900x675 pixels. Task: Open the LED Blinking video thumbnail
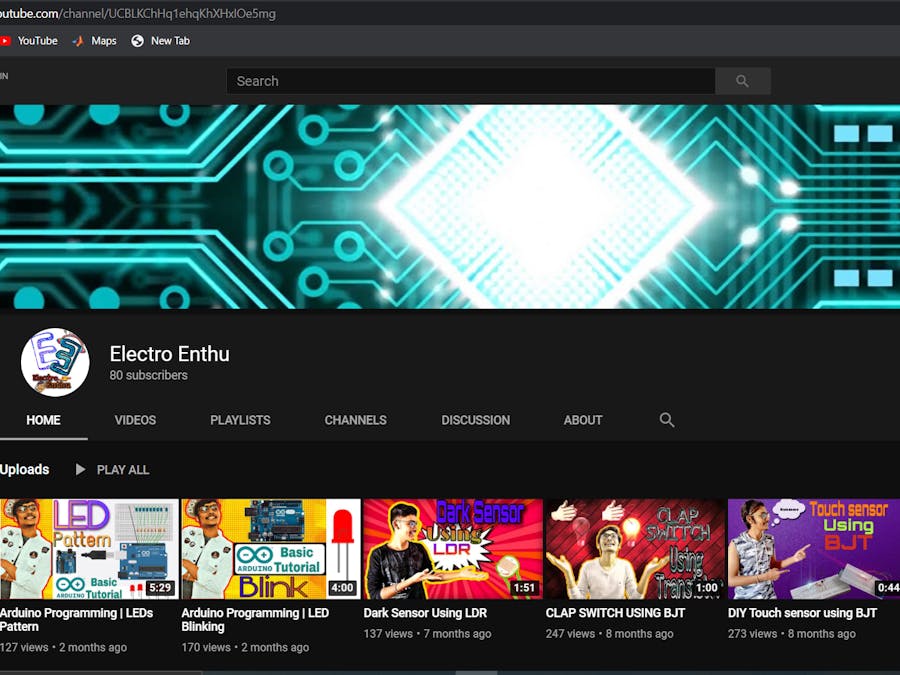(271, 549)
